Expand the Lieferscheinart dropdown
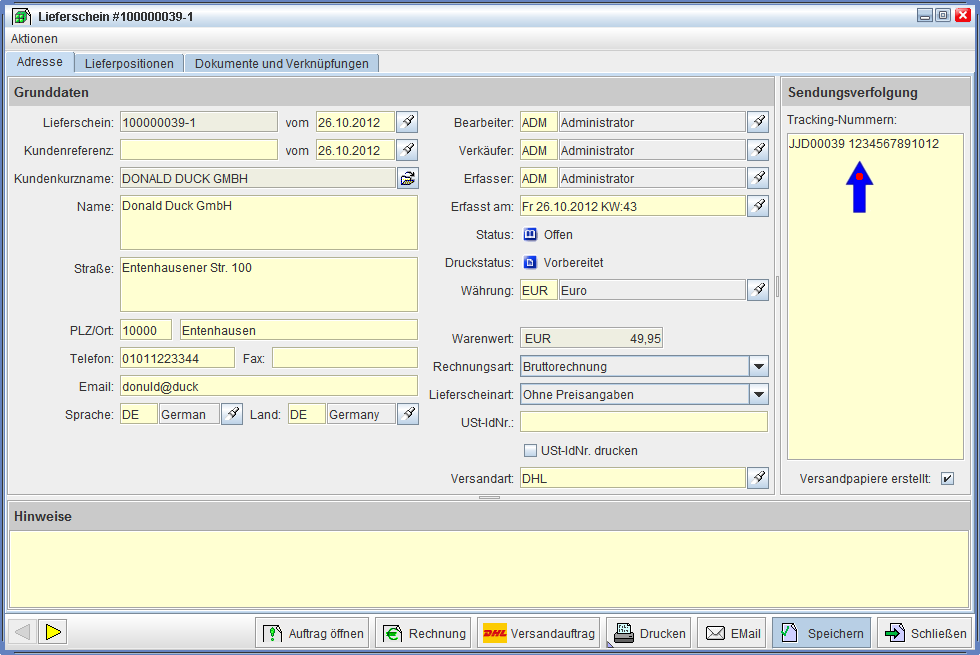 (758, 394)
